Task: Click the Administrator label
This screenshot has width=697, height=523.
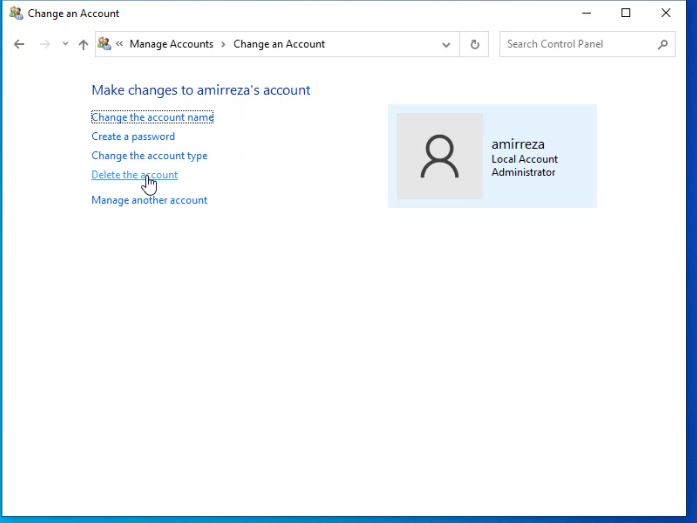Action: point(523,172)
